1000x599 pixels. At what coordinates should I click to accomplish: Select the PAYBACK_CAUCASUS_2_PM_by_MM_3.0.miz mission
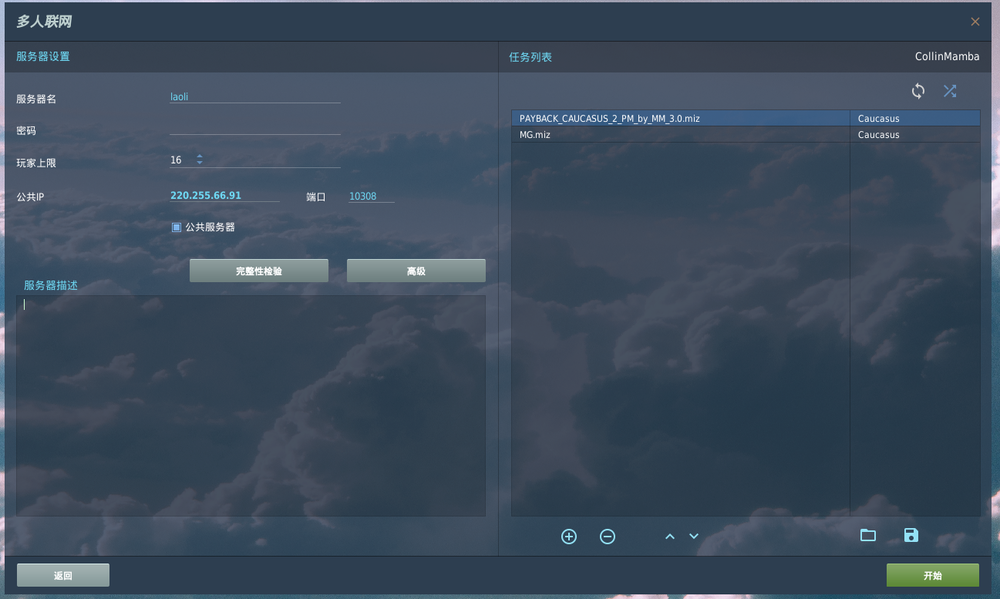(x=745, y=118)
